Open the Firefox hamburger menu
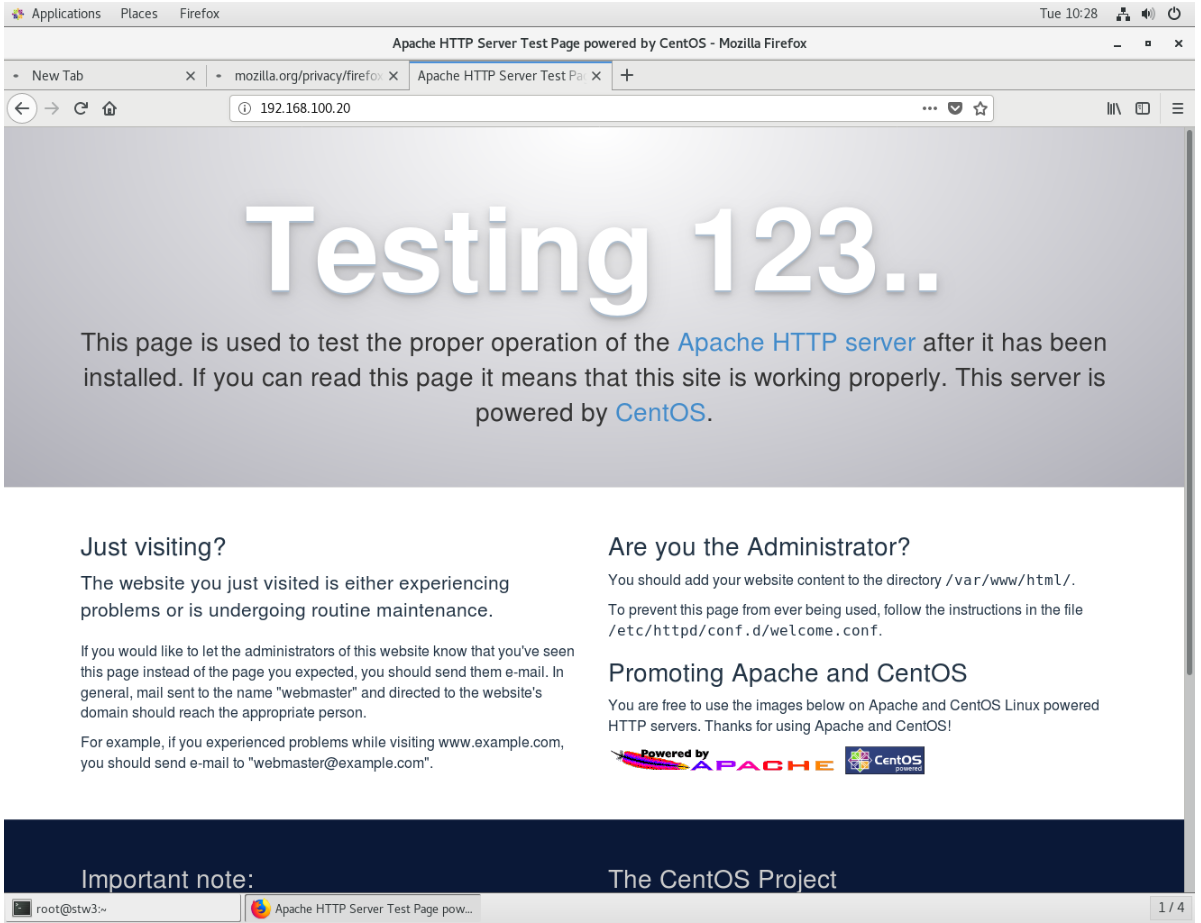Screen dimensions: 1201x923 pos(1177,108)
